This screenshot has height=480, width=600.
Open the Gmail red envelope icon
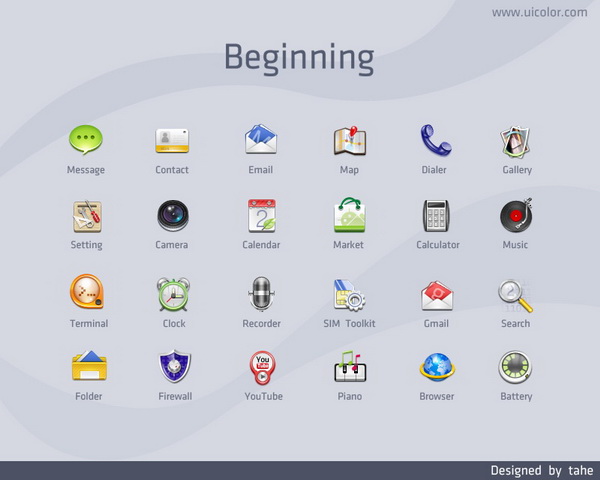pyautogui.click(x=437, y=294)
